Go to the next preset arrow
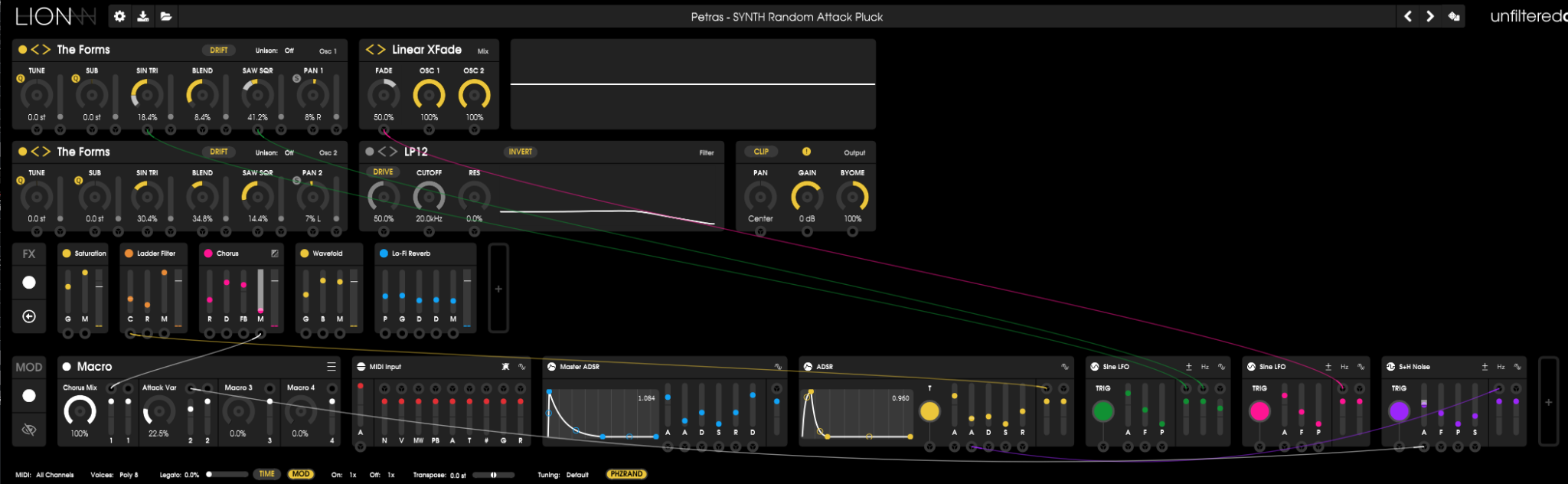 (1429, 16)
